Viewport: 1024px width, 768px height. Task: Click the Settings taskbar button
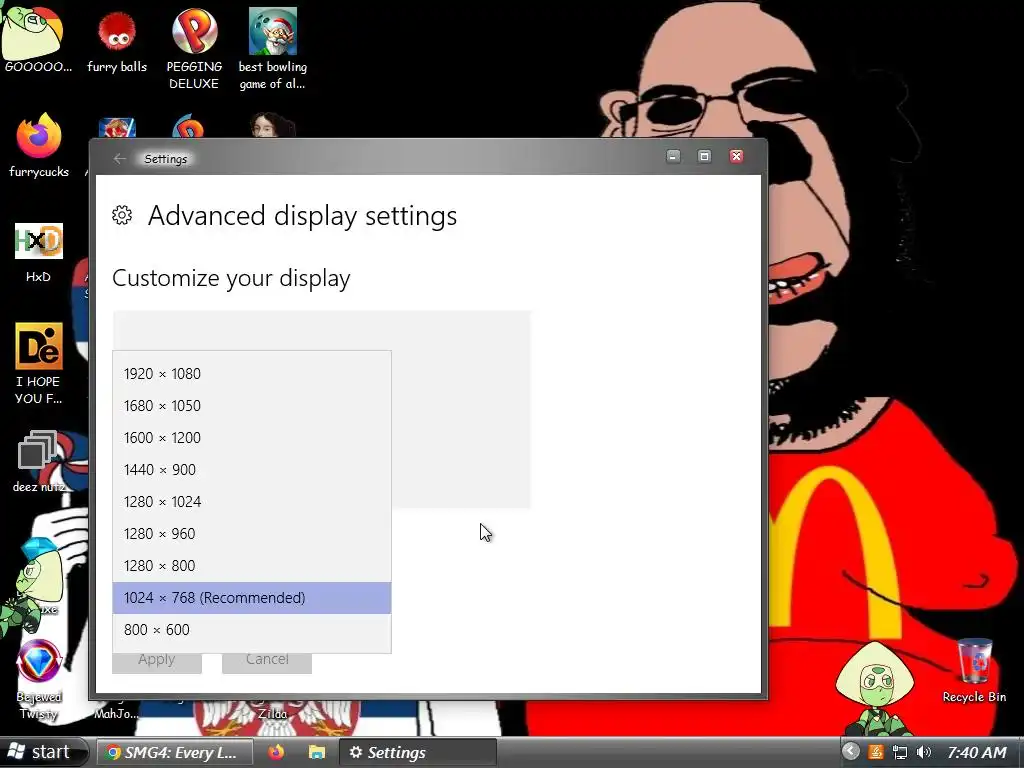pos(418,752)
